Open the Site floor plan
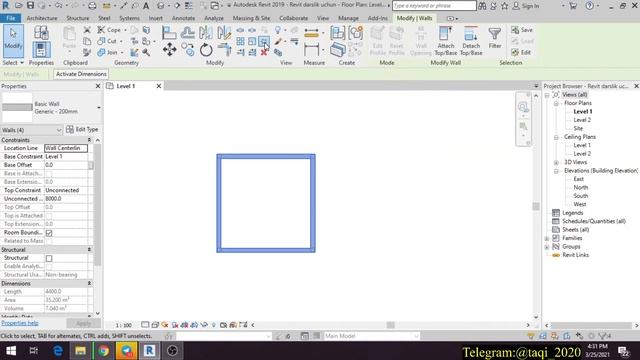This screenshot has width=640, height=360. click(x=578, y=129)
